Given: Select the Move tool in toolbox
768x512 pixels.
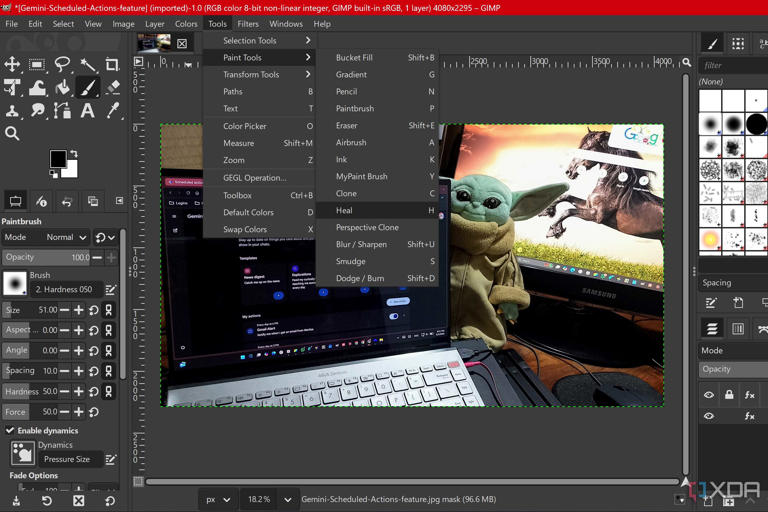Looking at the screenshot, I should coord(12,64).
